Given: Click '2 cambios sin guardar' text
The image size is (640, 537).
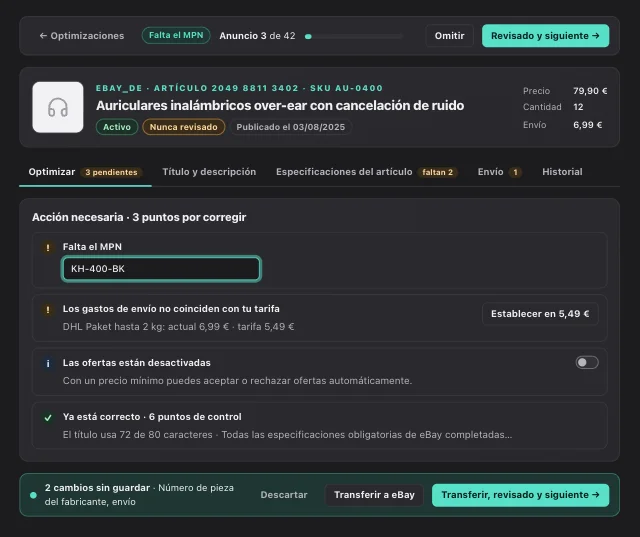Looking at the screenshot, I should [x=97, y=488].
